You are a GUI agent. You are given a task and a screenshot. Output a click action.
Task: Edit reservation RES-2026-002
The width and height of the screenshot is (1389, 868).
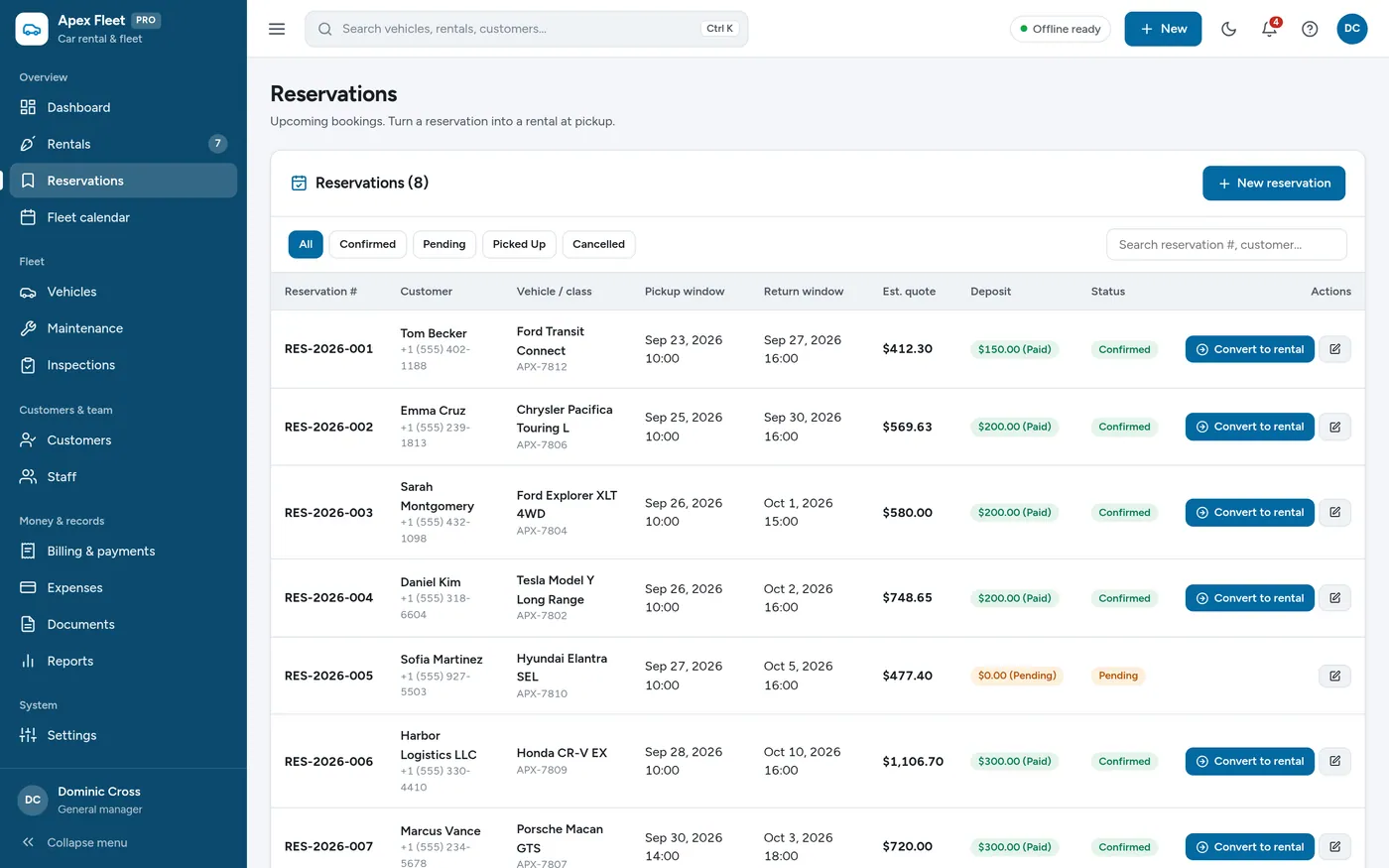point(1334,427)
